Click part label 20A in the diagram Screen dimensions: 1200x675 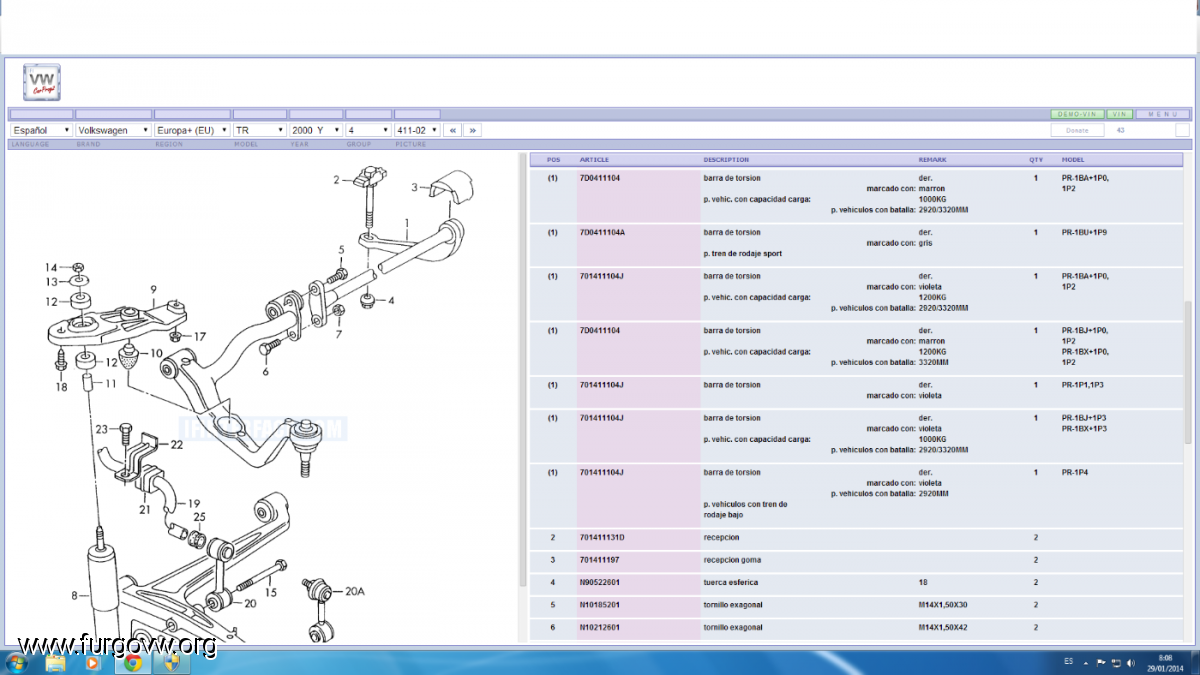tap(355, 591)
